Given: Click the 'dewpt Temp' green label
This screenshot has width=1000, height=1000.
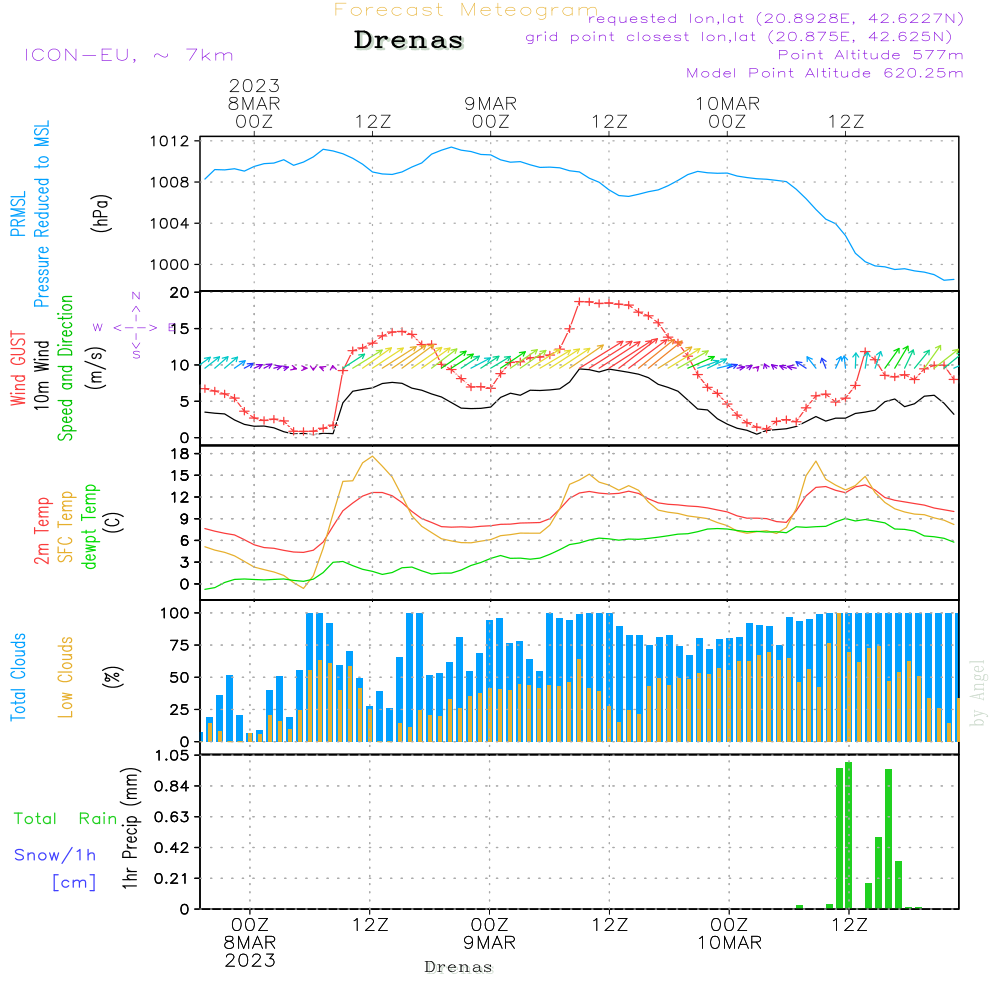Looking at the screenshot, I should coord(89,526).
